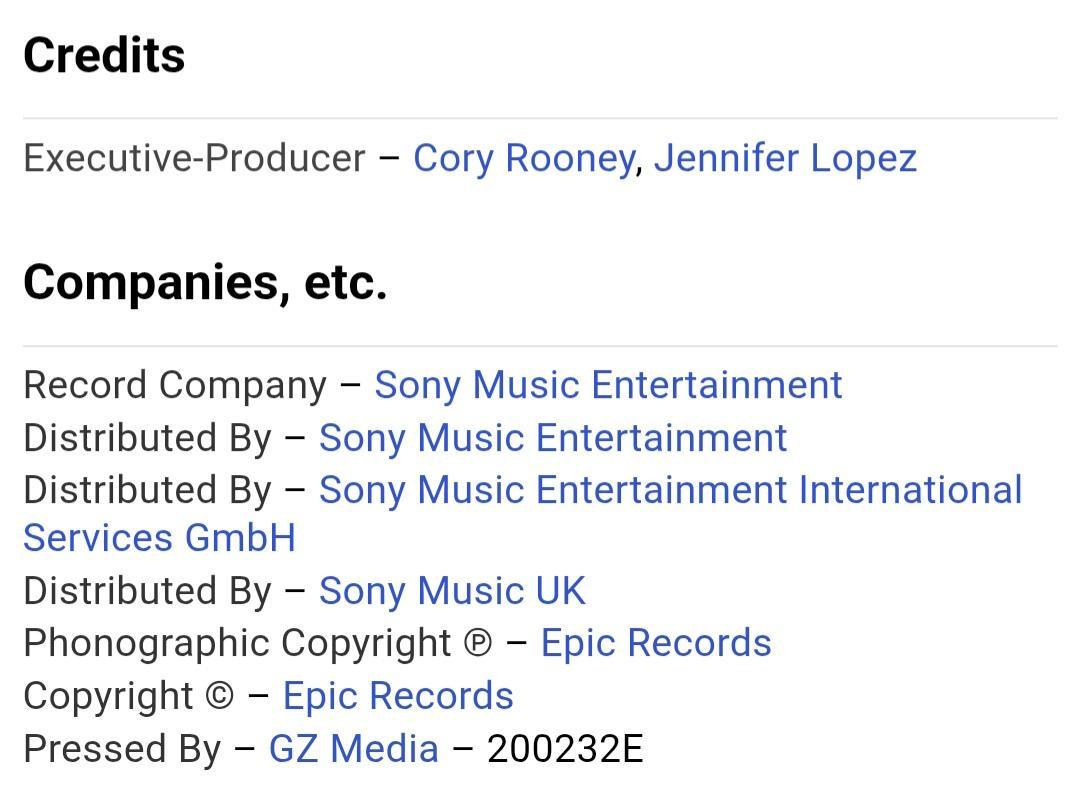The width and height of the screenshot is (1080, 809).
Task: Click the Copyright © label text
Action: [x=128, y=696]
